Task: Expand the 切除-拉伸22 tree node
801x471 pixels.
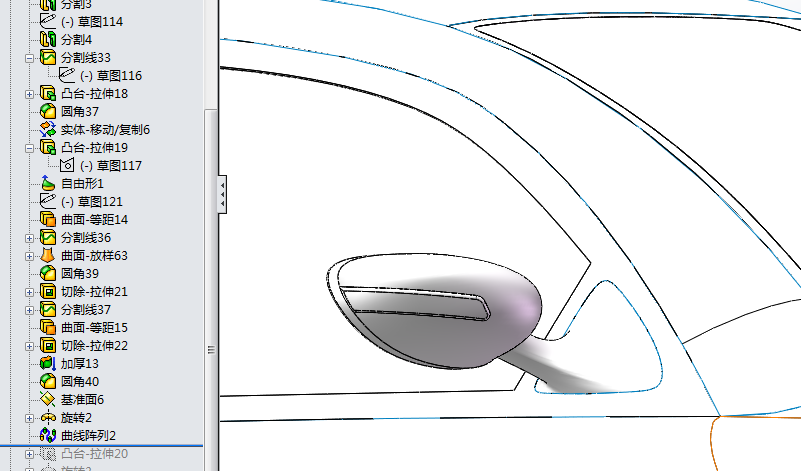Action: pyautogui.click(x=29, y=346)
